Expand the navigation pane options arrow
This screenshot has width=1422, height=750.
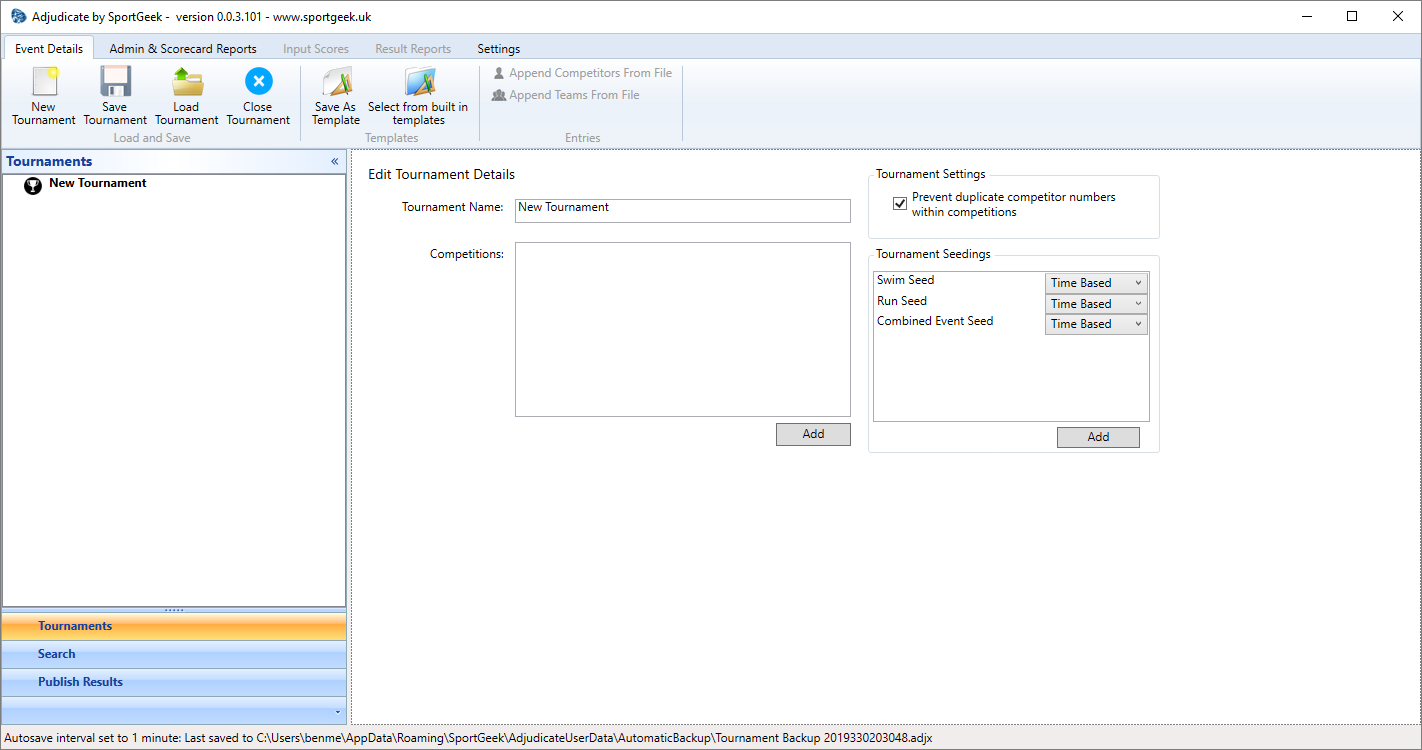(337, 712)
